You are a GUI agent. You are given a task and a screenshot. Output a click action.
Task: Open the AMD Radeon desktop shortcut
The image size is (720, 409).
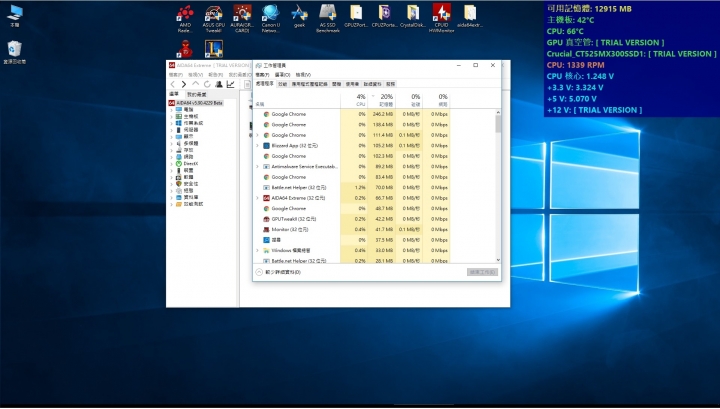pyautogui.click(x=185, y=18)
